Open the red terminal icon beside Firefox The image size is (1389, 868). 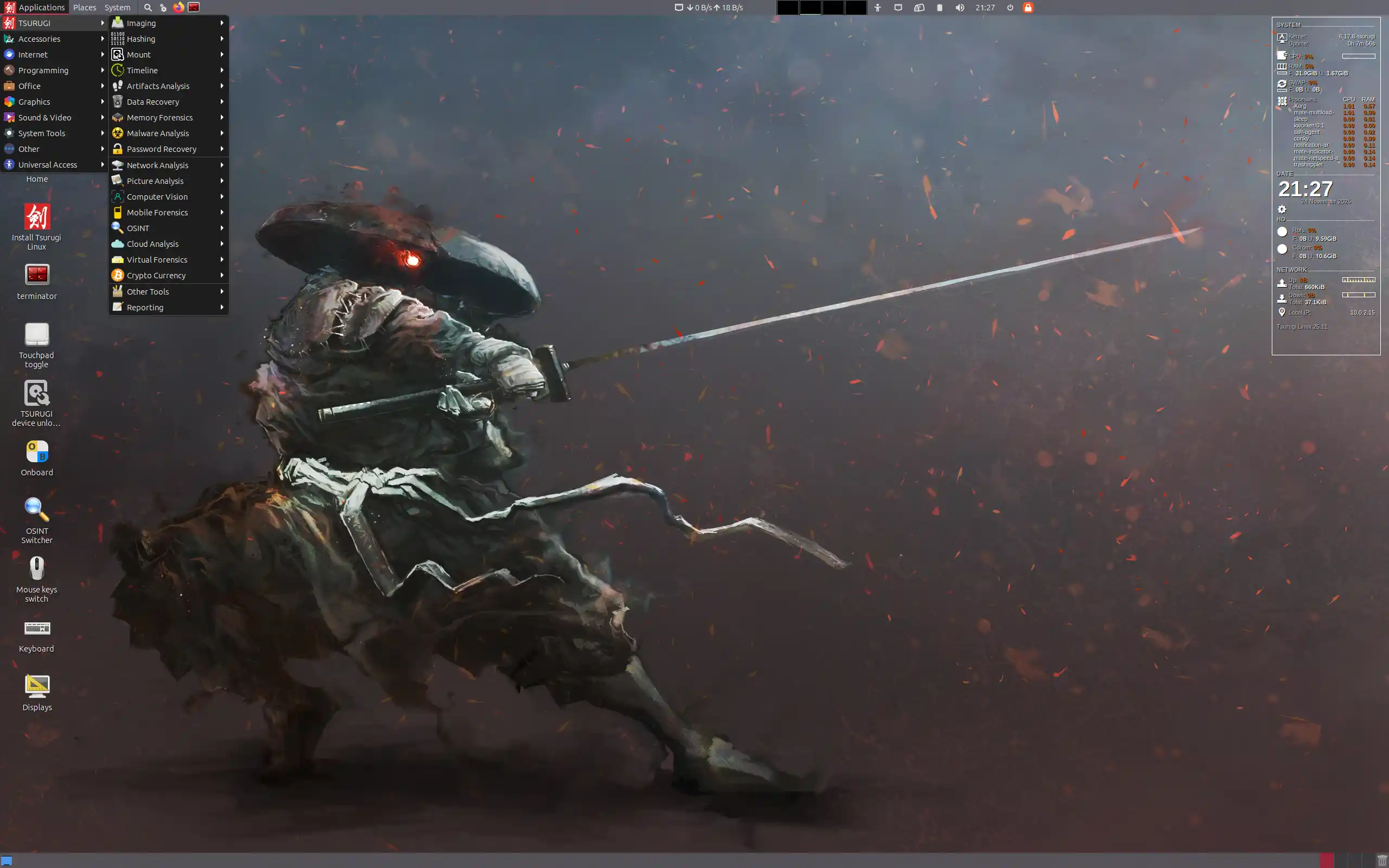[194, 8]
